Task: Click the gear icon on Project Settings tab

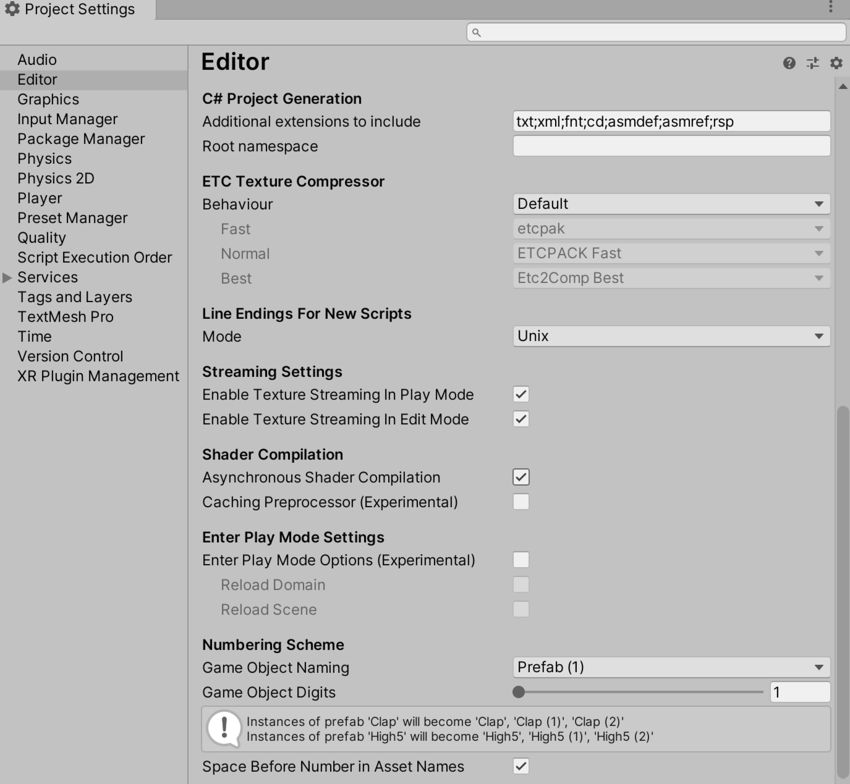Action: click(10, 9)
